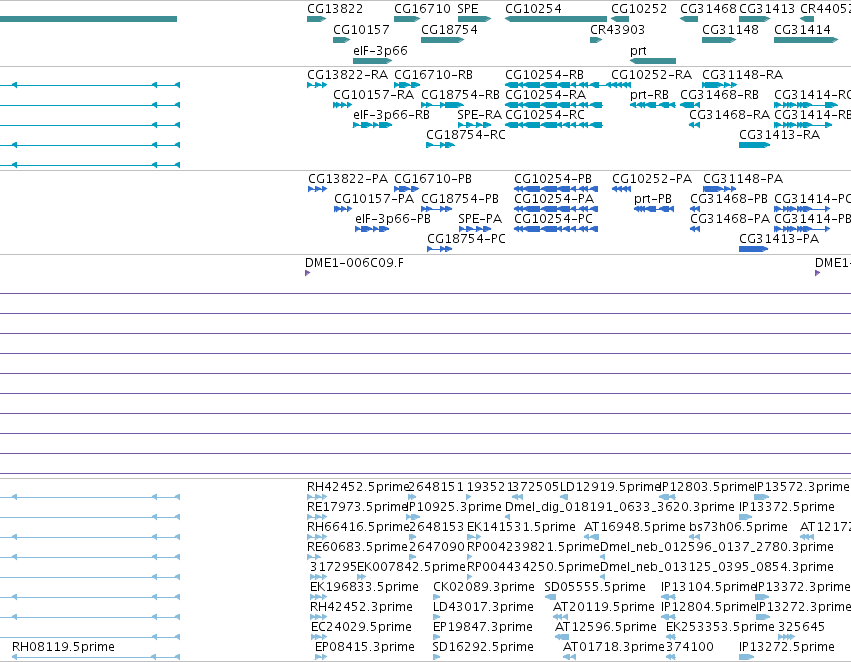Select EST bs73h06.5prime

click(x=695, y=537)
